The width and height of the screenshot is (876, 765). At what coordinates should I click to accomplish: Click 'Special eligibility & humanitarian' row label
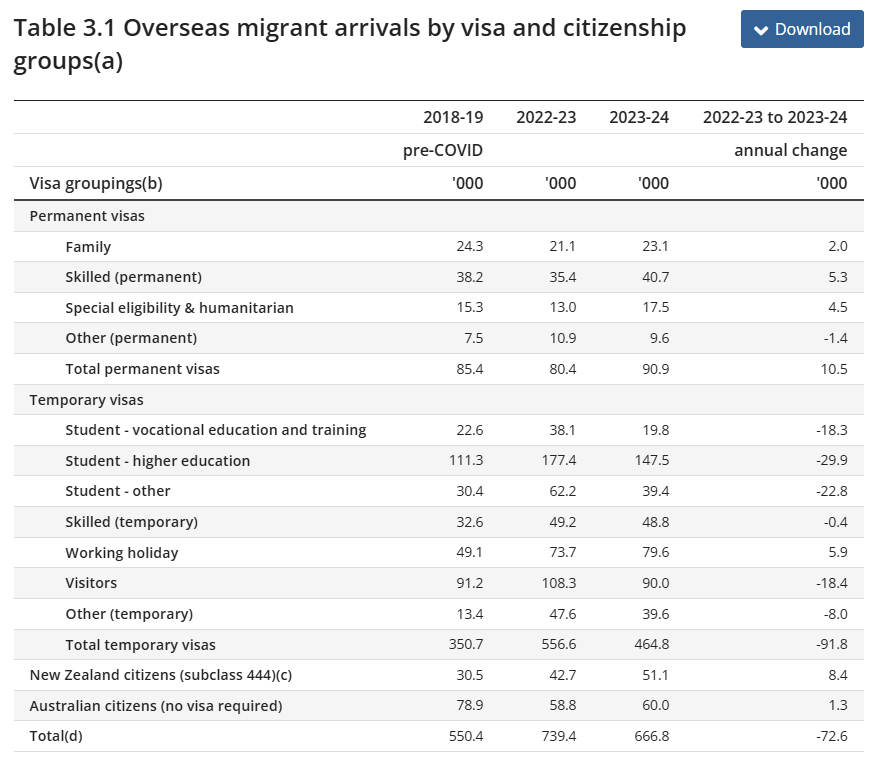(179, 308)
